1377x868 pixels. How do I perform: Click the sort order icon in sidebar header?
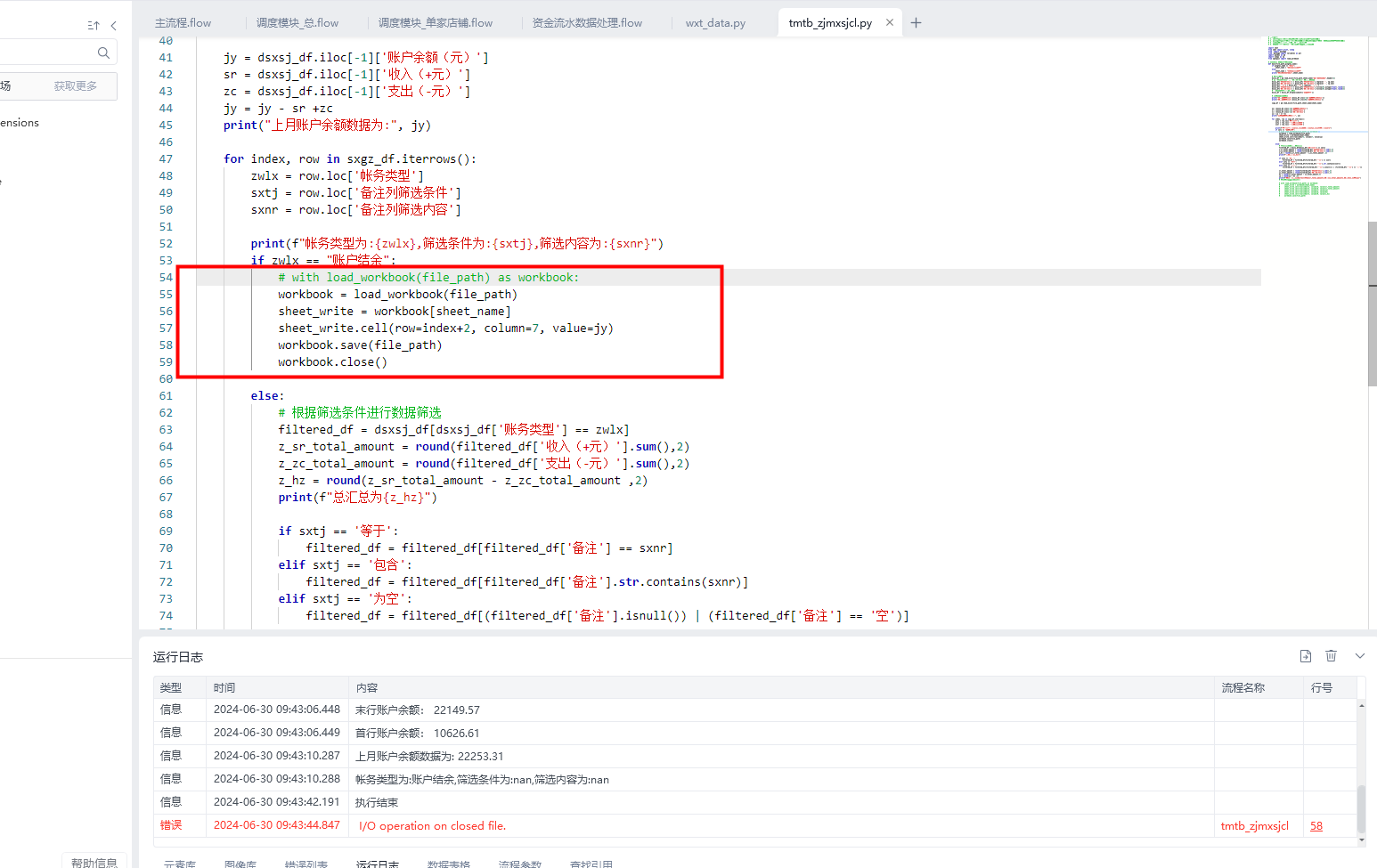(94, 26)
